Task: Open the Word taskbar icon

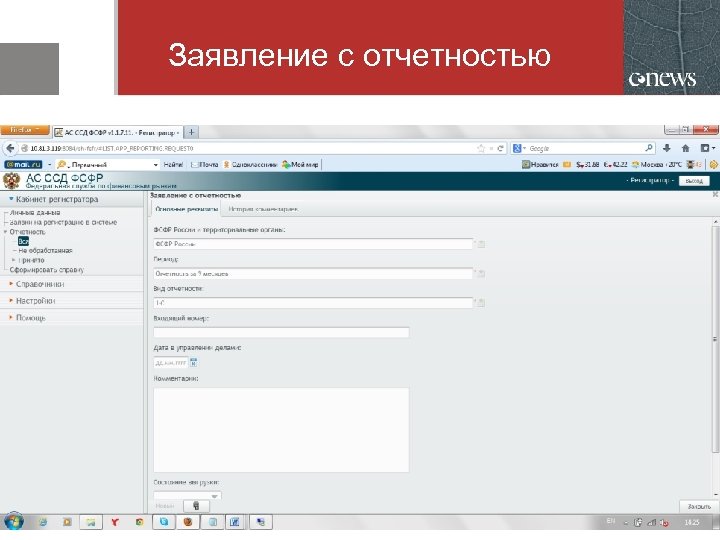Action: [235, 522]
